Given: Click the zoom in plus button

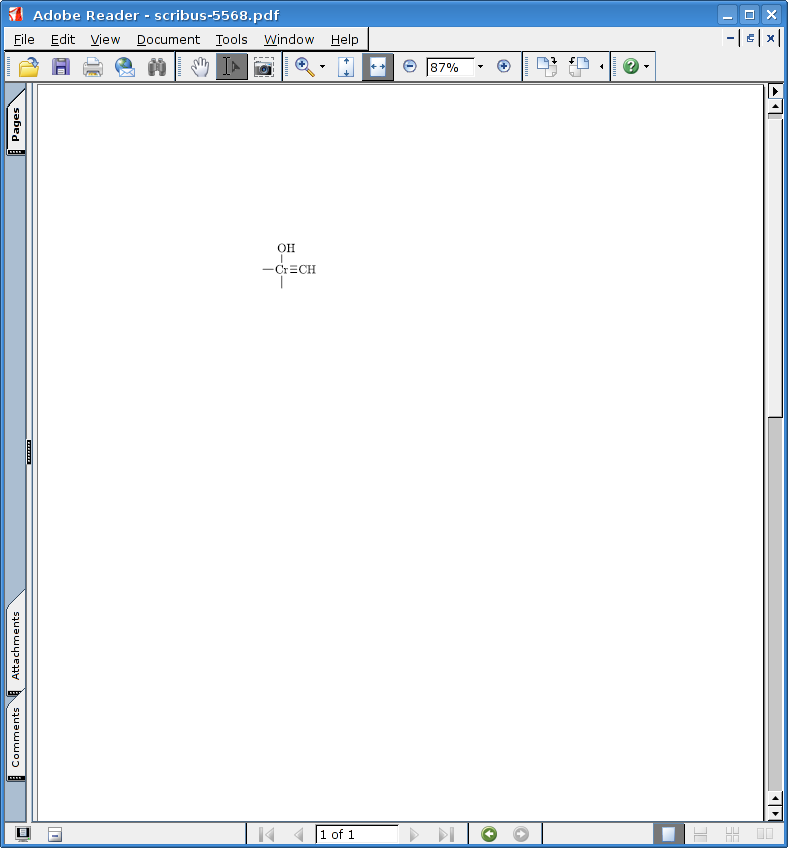Looking at the screenshot, I should tap(503, 67).
